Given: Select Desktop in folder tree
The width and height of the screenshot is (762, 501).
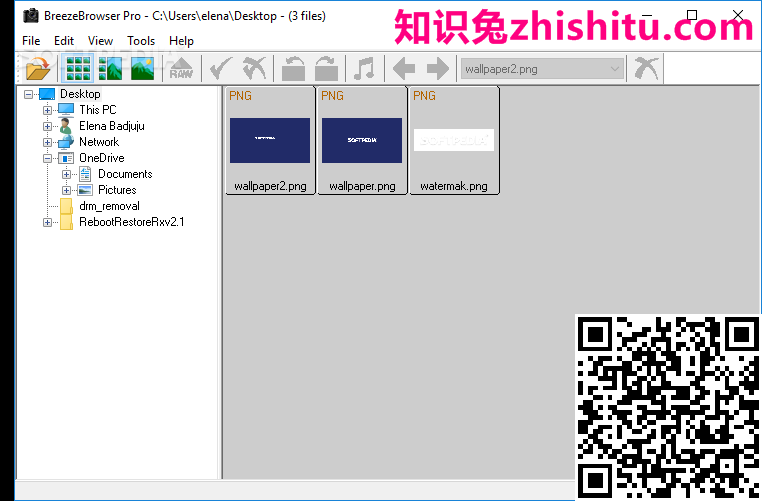Looking at the screenshot, I should click(x=80, y=94).
